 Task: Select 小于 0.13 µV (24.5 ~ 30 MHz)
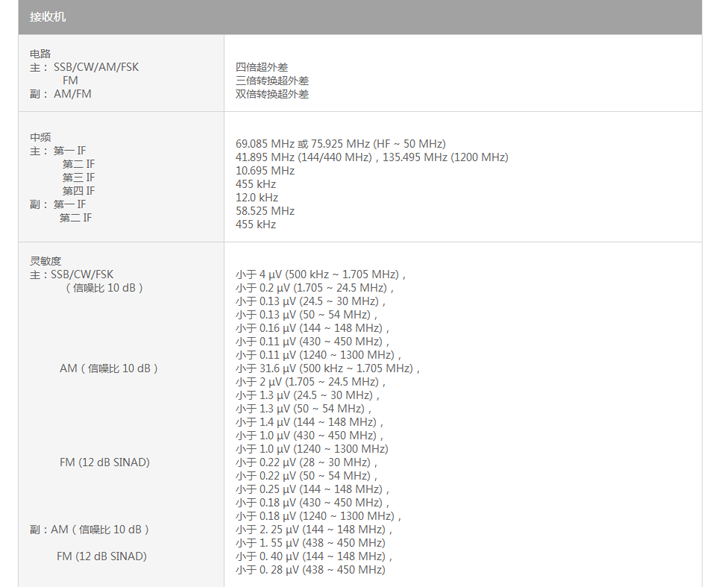point(311,301)
